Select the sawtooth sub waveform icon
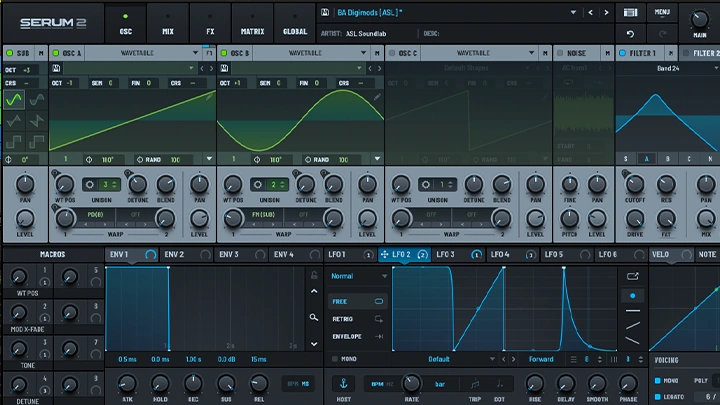 pos(36,121)
